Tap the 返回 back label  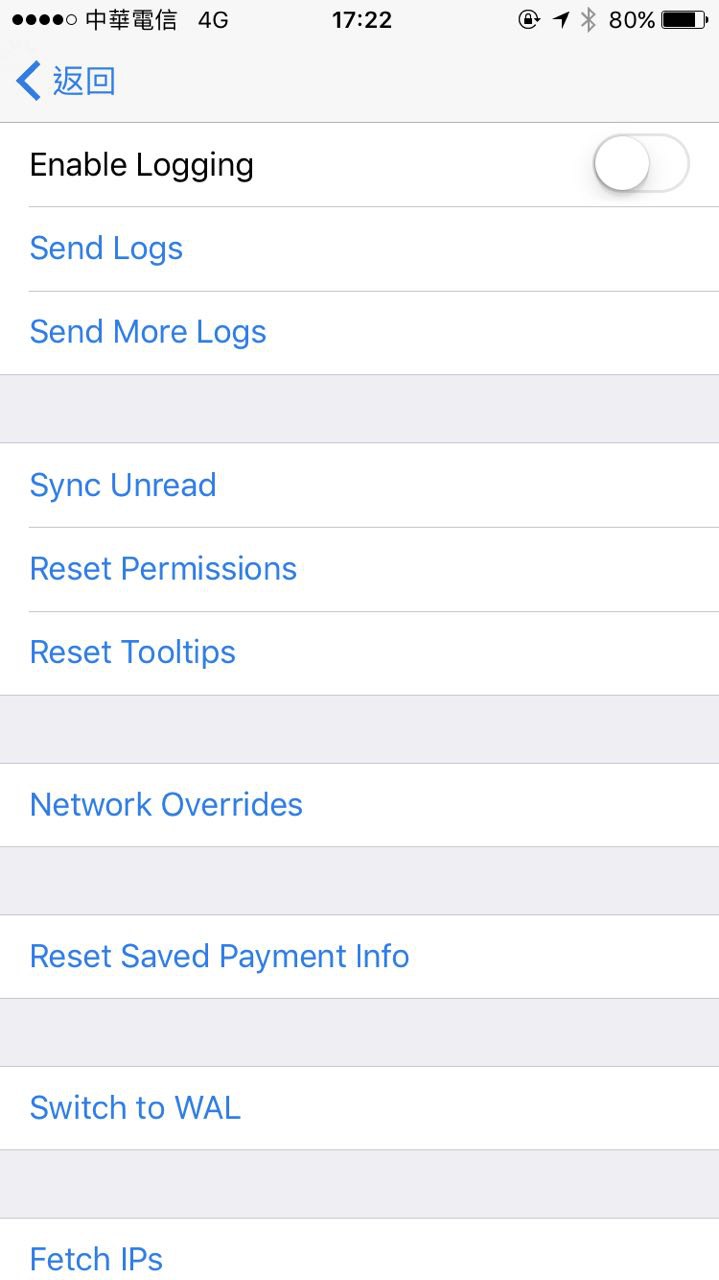point(84,81)
